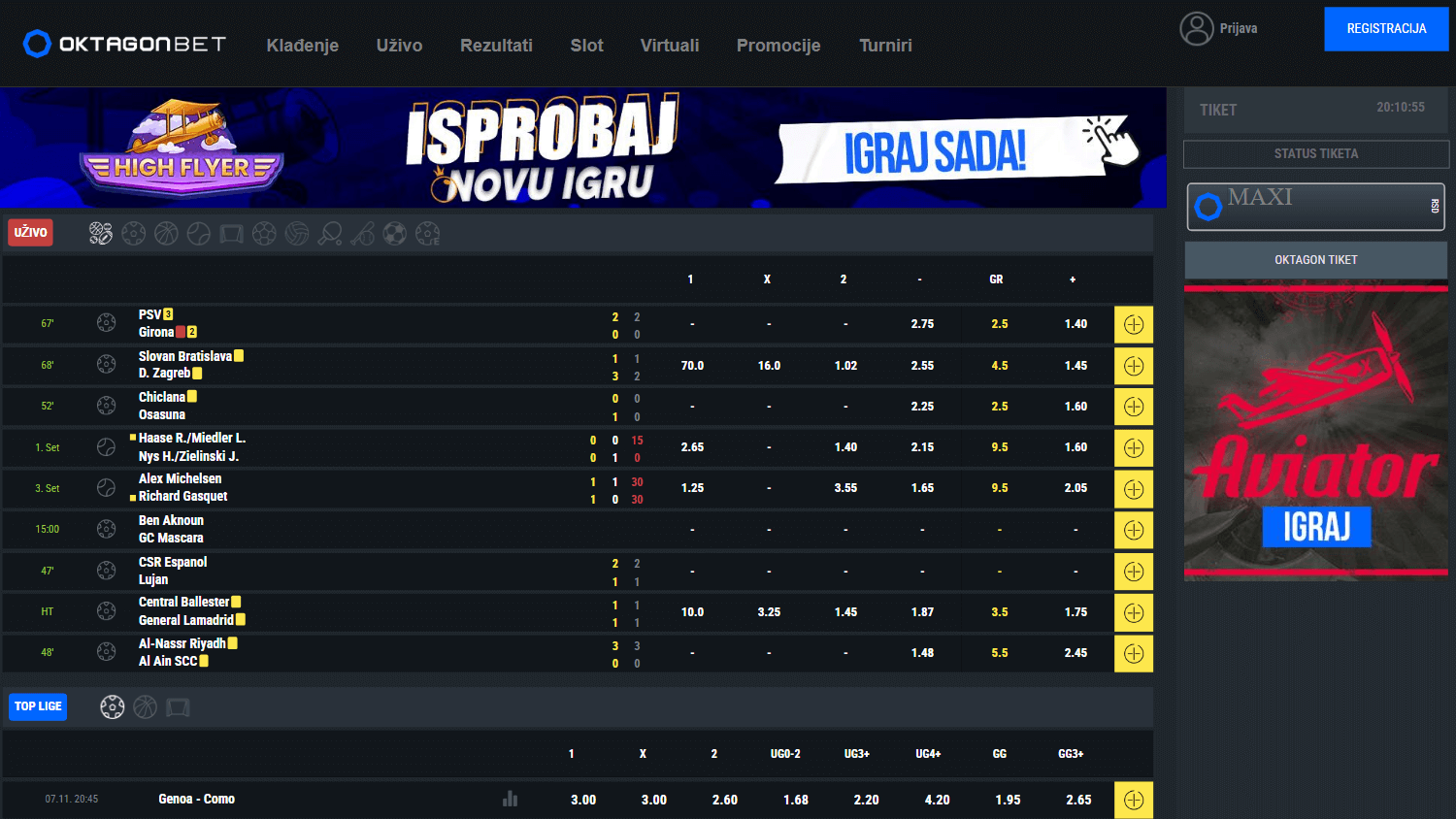Screen dimensions: 1456x819
Task: Open the Al-Nassr Riyadh vs Al Ain SCC match
Action: point(187,652)
